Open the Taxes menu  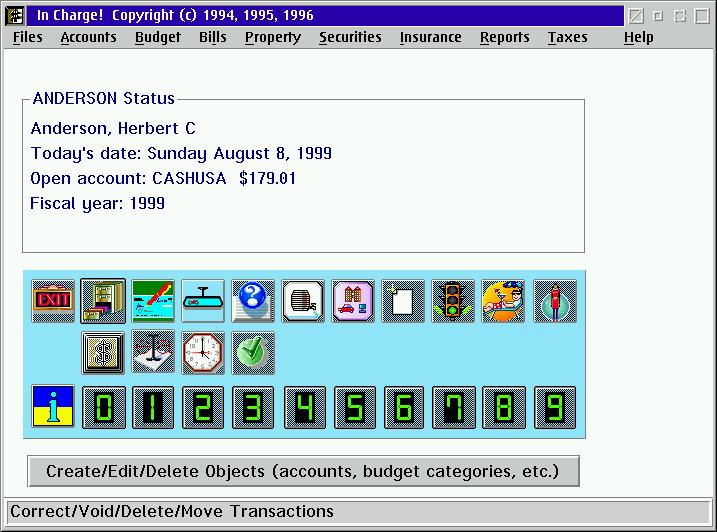567,37
